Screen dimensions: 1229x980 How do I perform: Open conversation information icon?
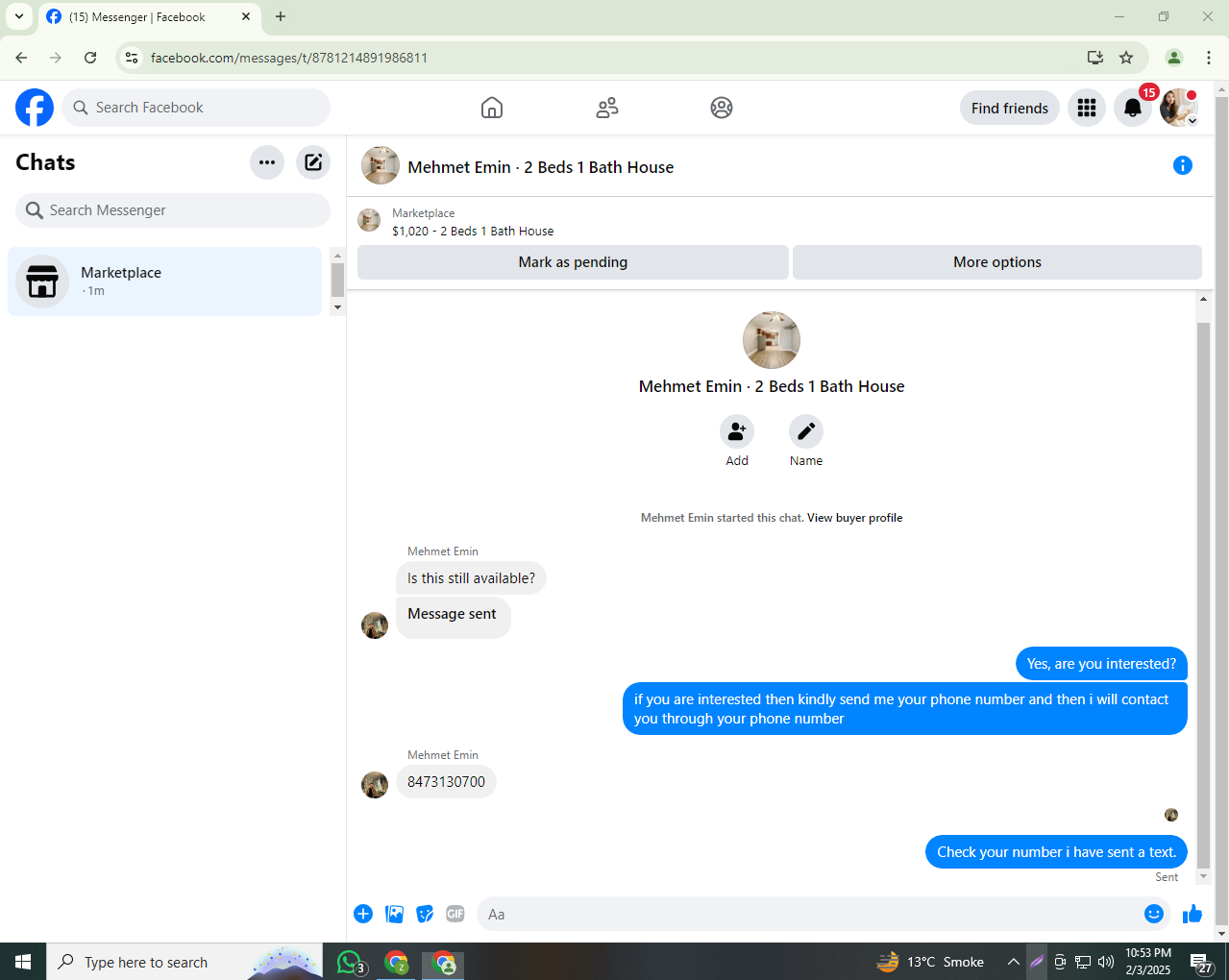(1183, 165)
